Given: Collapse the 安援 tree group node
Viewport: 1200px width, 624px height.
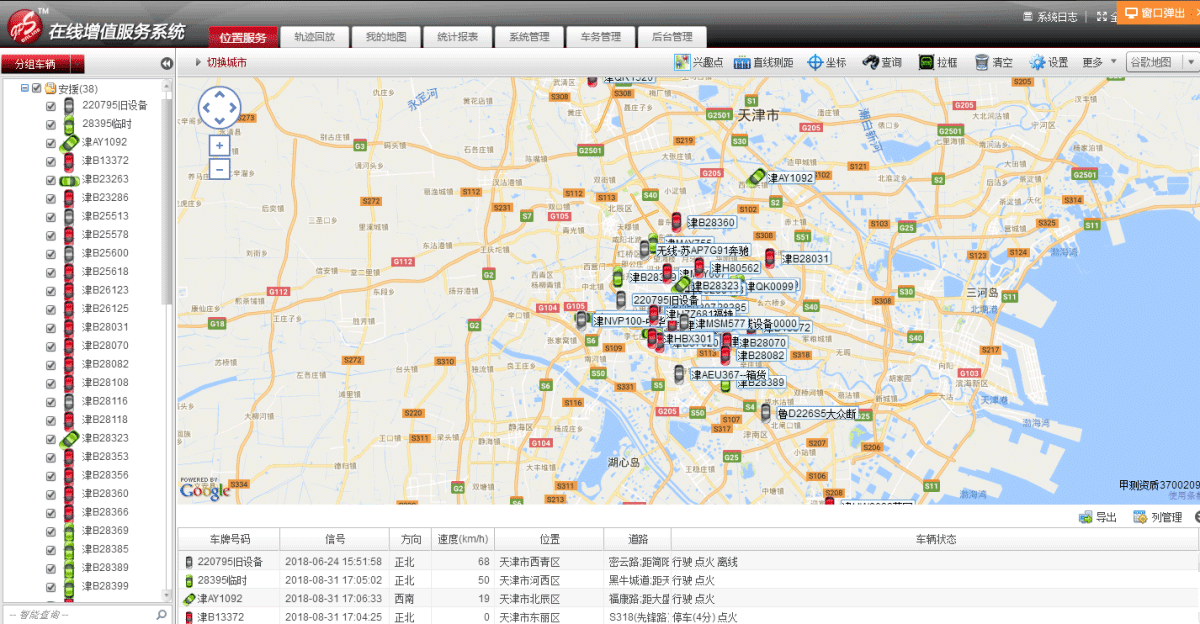Looking at the screenshot, I should click(24, 88).
